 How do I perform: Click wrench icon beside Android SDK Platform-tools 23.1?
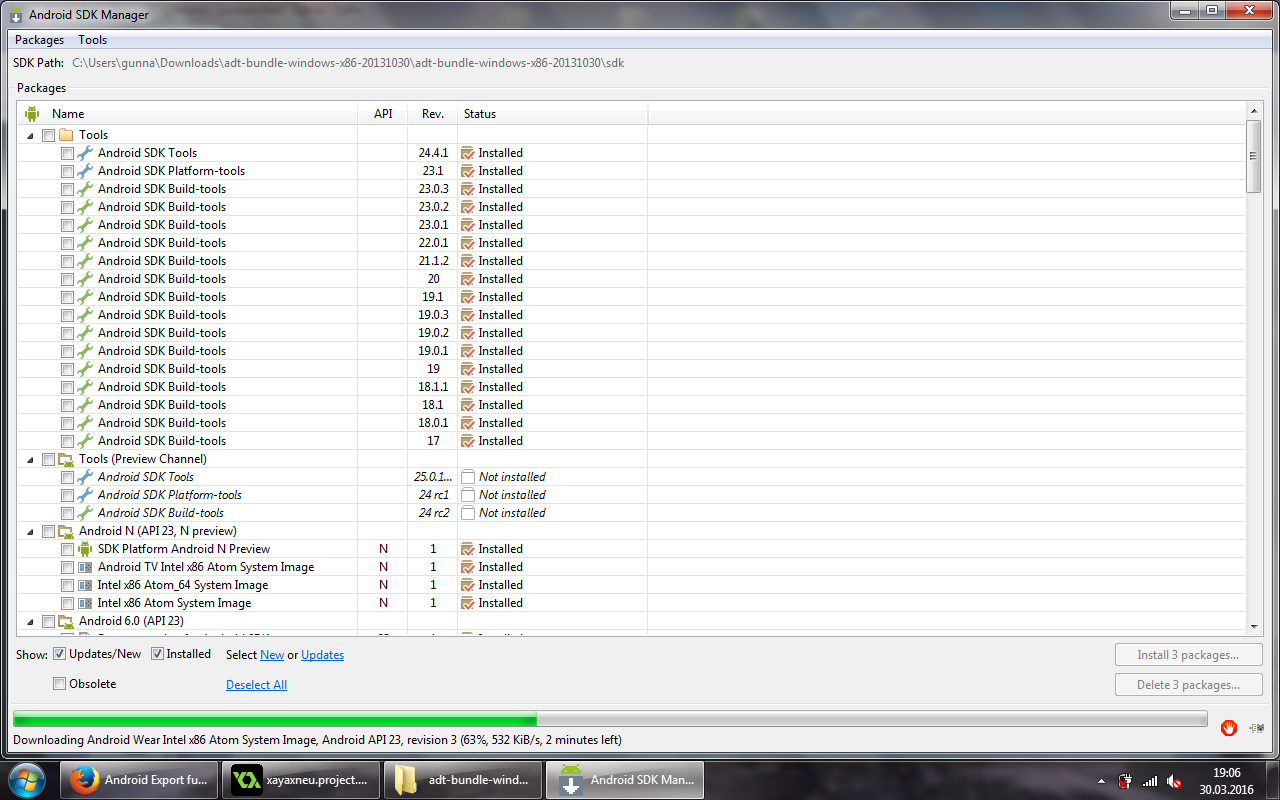85,171
